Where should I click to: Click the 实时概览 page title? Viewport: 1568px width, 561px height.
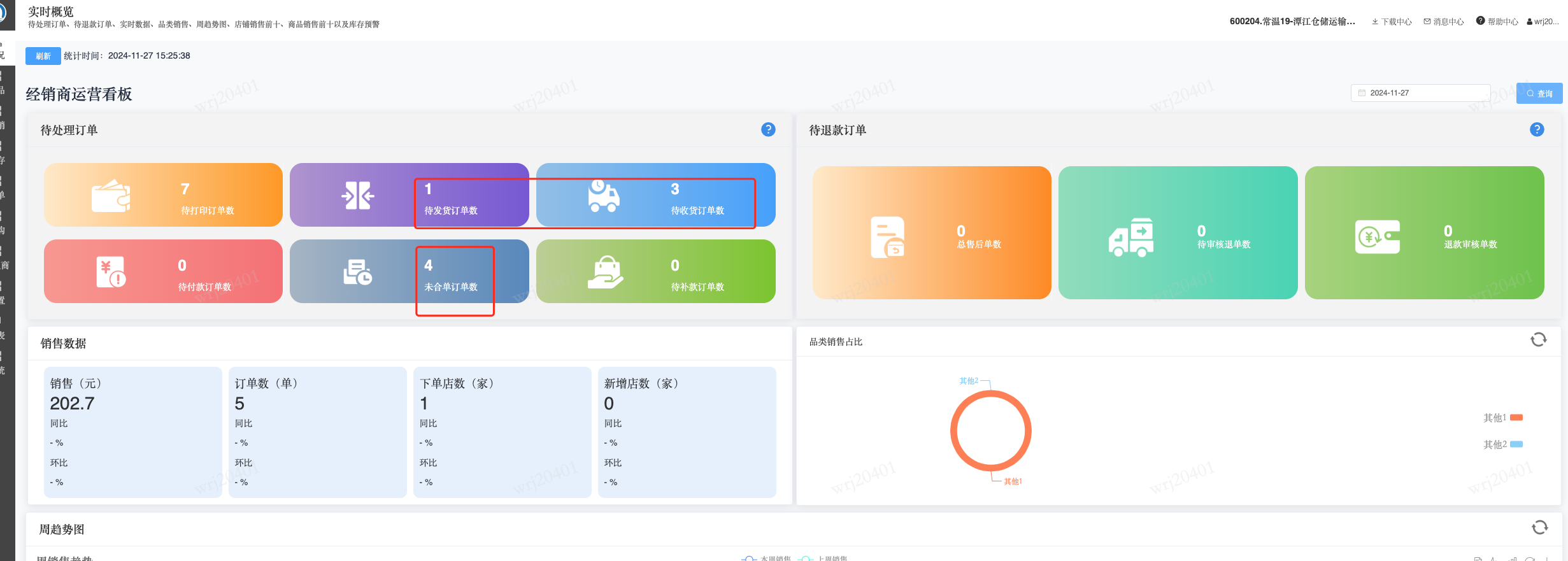point(51,11)
